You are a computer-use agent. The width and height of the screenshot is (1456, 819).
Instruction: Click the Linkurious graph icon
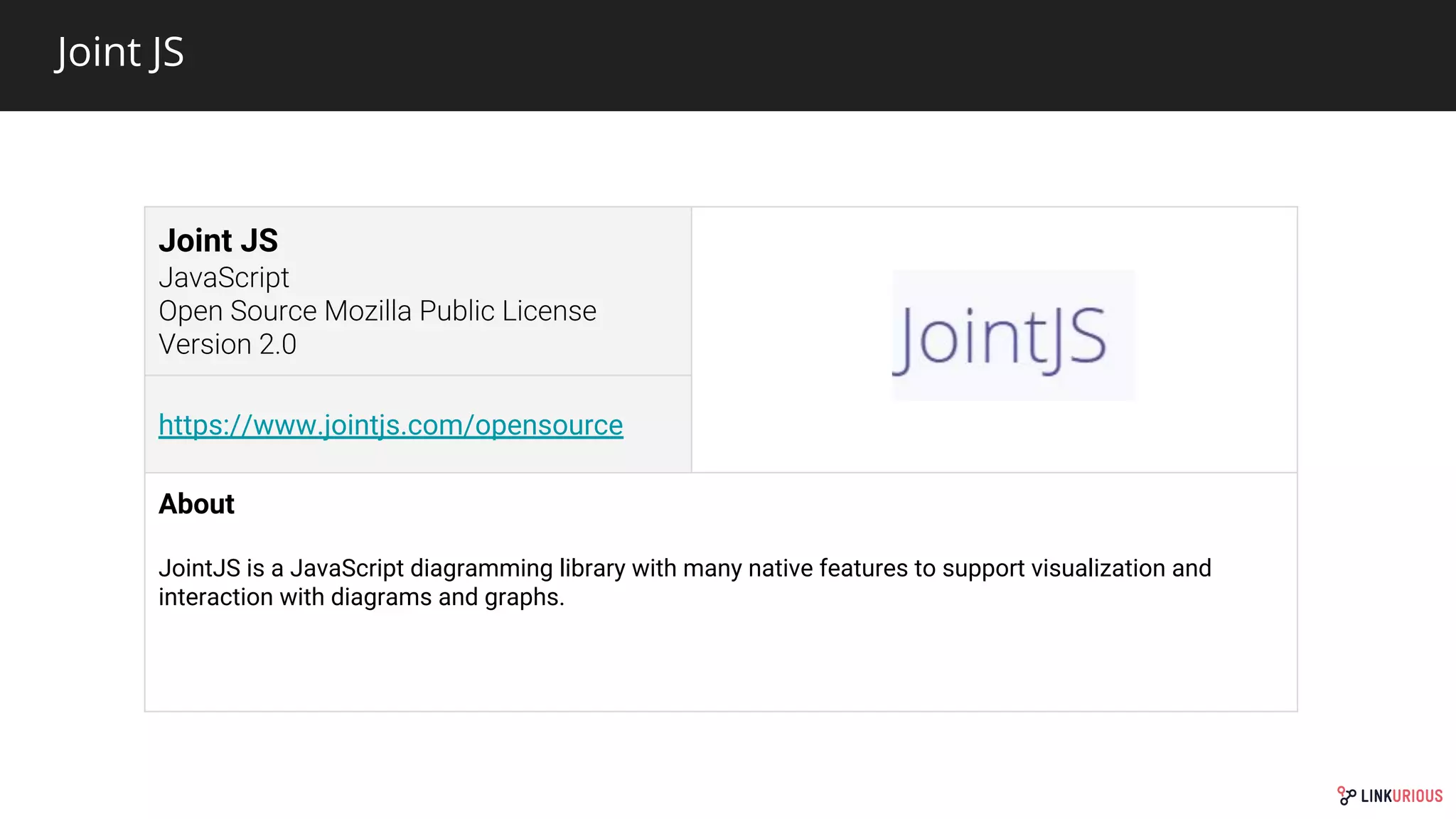tap(1346, 796)
